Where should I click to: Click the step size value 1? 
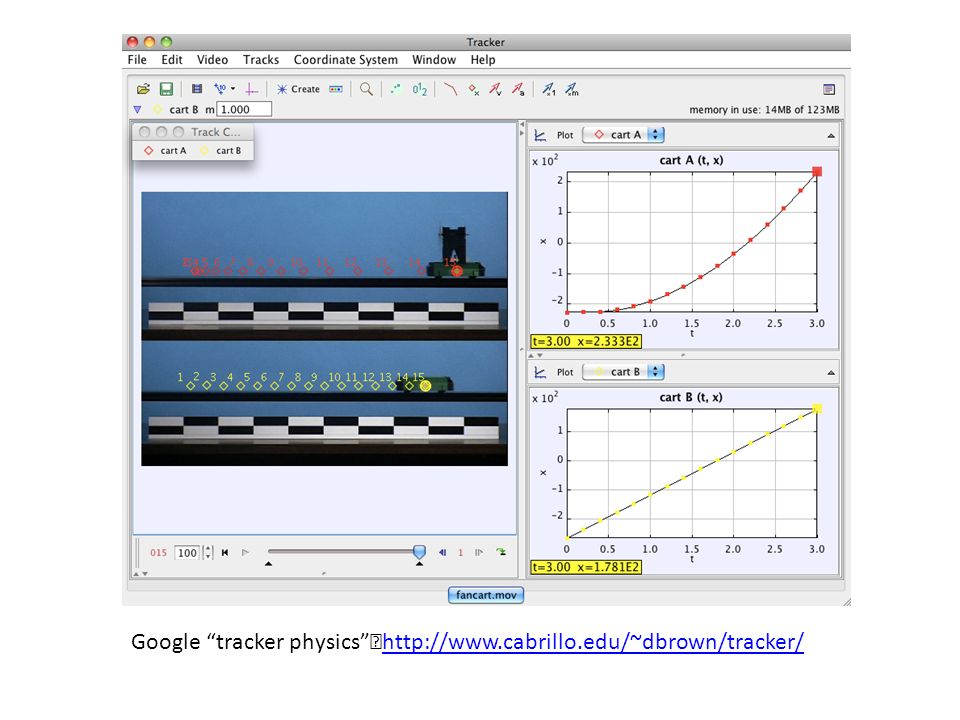click(x=460, y=552)
